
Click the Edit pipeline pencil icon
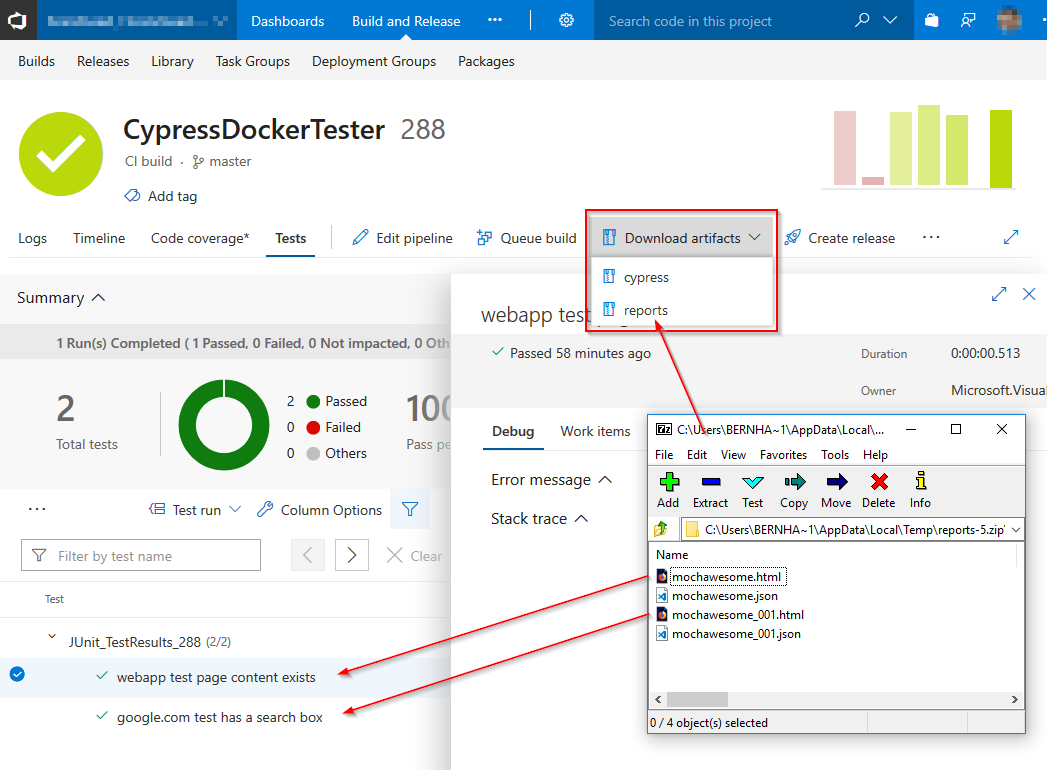360,237
